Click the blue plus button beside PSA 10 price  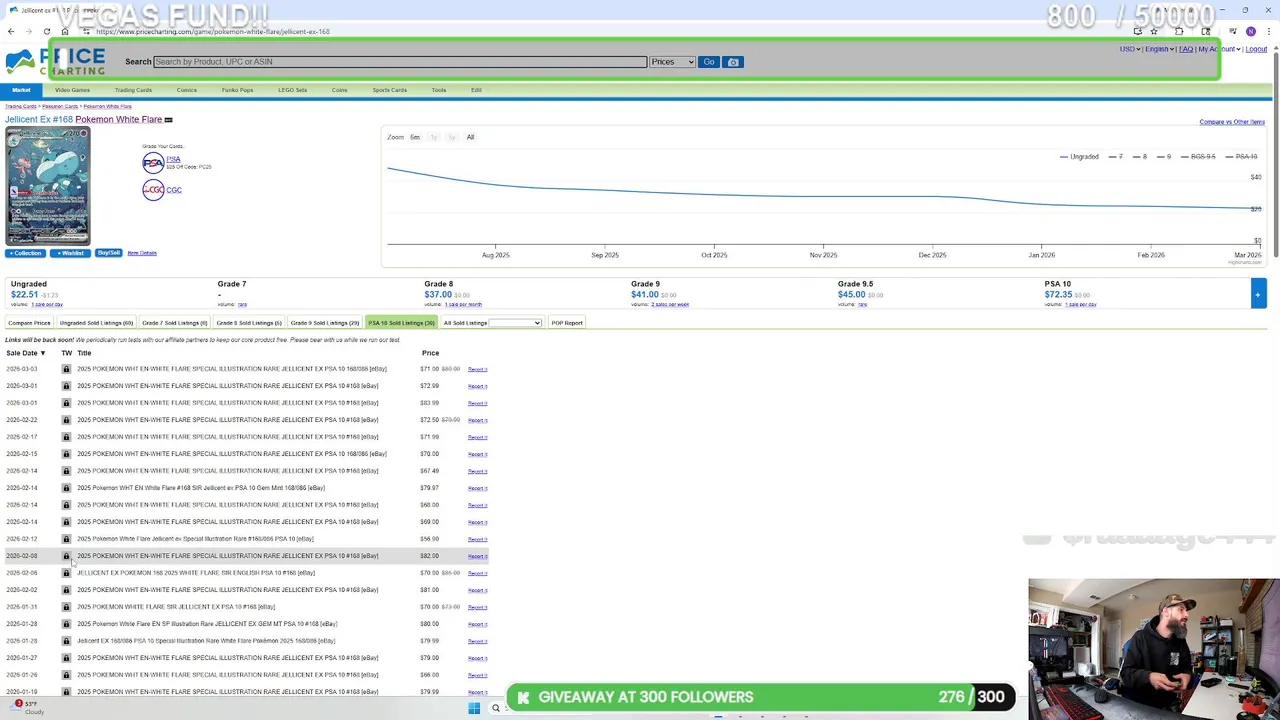[x=1258, y=294]
